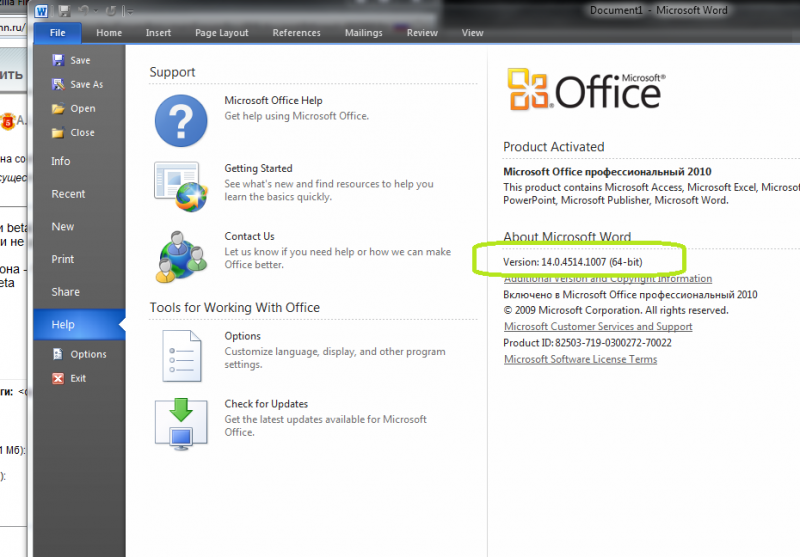This screenshot has width=800, height=557.
Task: Open the Getting Started resources
Action: [258, 168]
